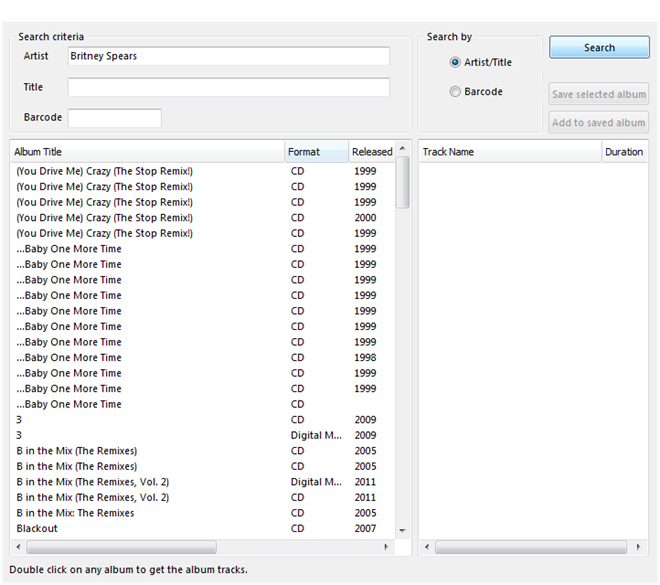The height and width of the screenshot is (585, 660).
Task: Select 'B in the Mix (The Remixes, Vol. 2)' CD row
Action: click(x=203, y=497)
